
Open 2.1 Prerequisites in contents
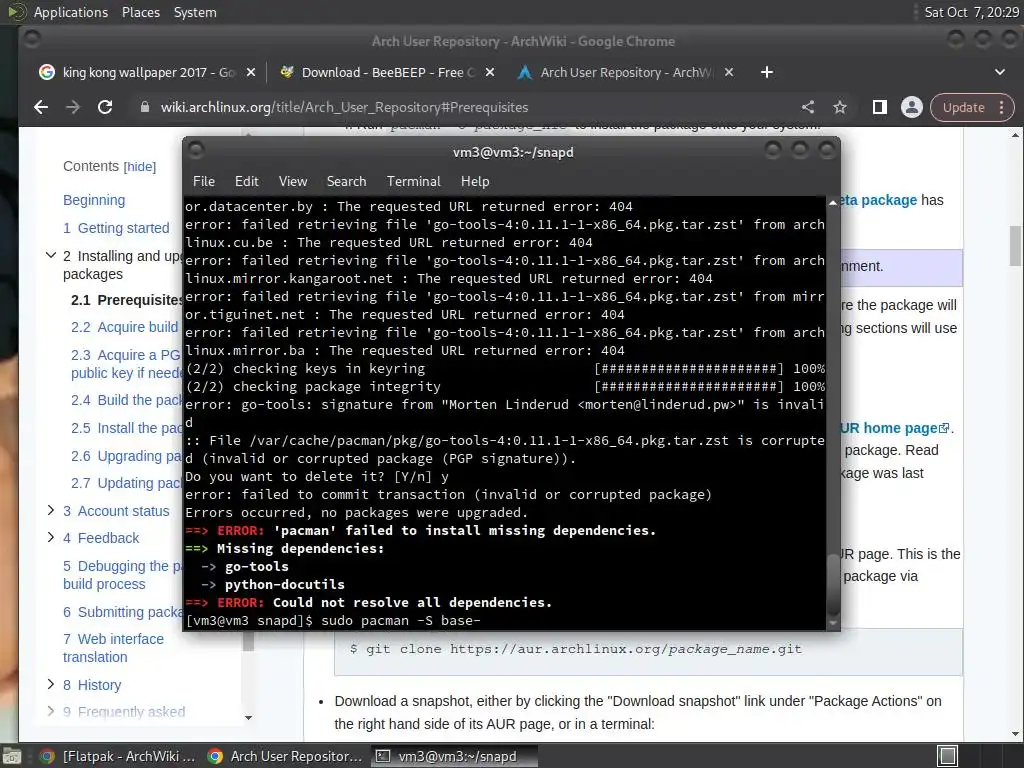pyautogui.click(x=126, y=300)
